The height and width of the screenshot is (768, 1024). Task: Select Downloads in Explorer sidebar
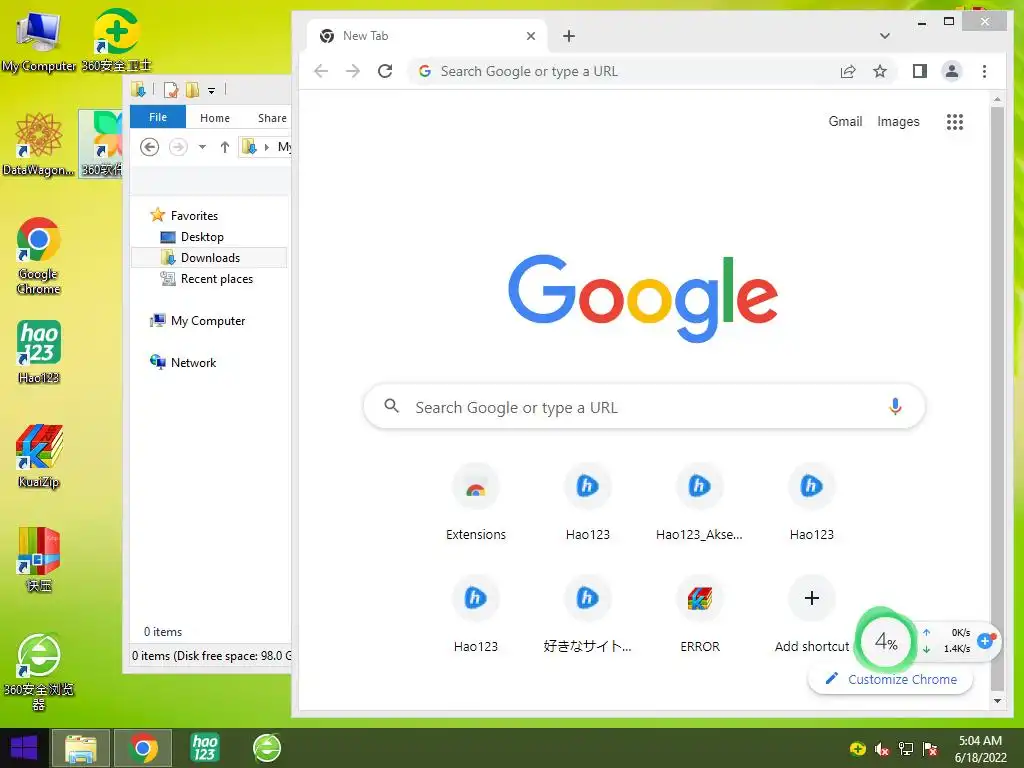209,257
